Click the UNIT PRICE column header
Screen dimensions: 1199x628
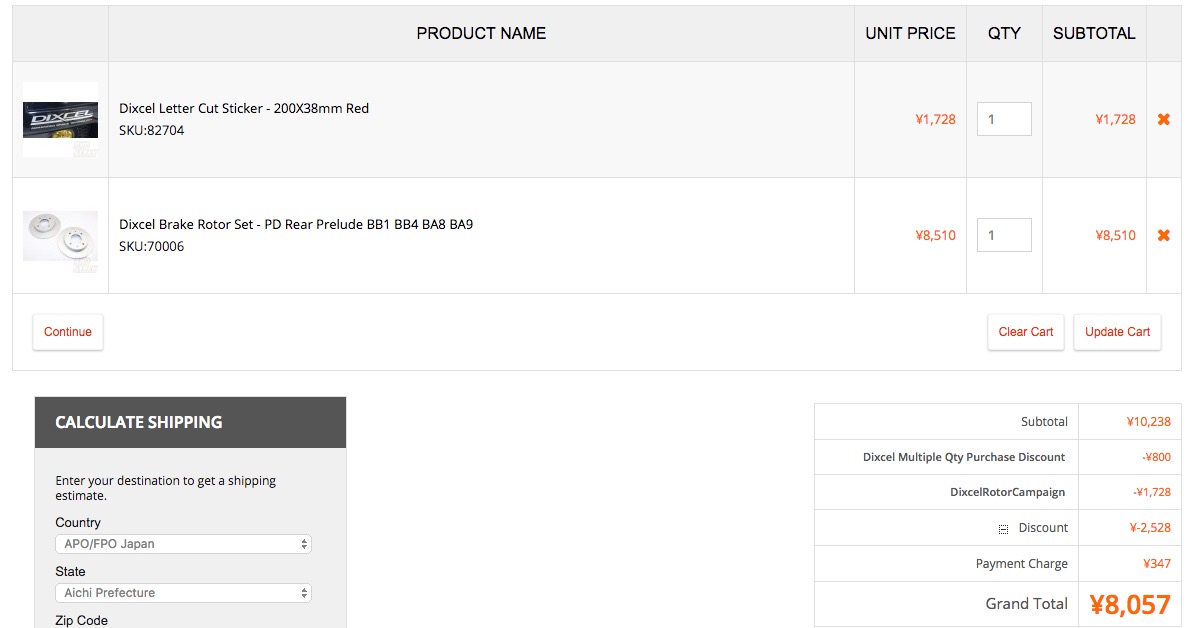point(910,33)
